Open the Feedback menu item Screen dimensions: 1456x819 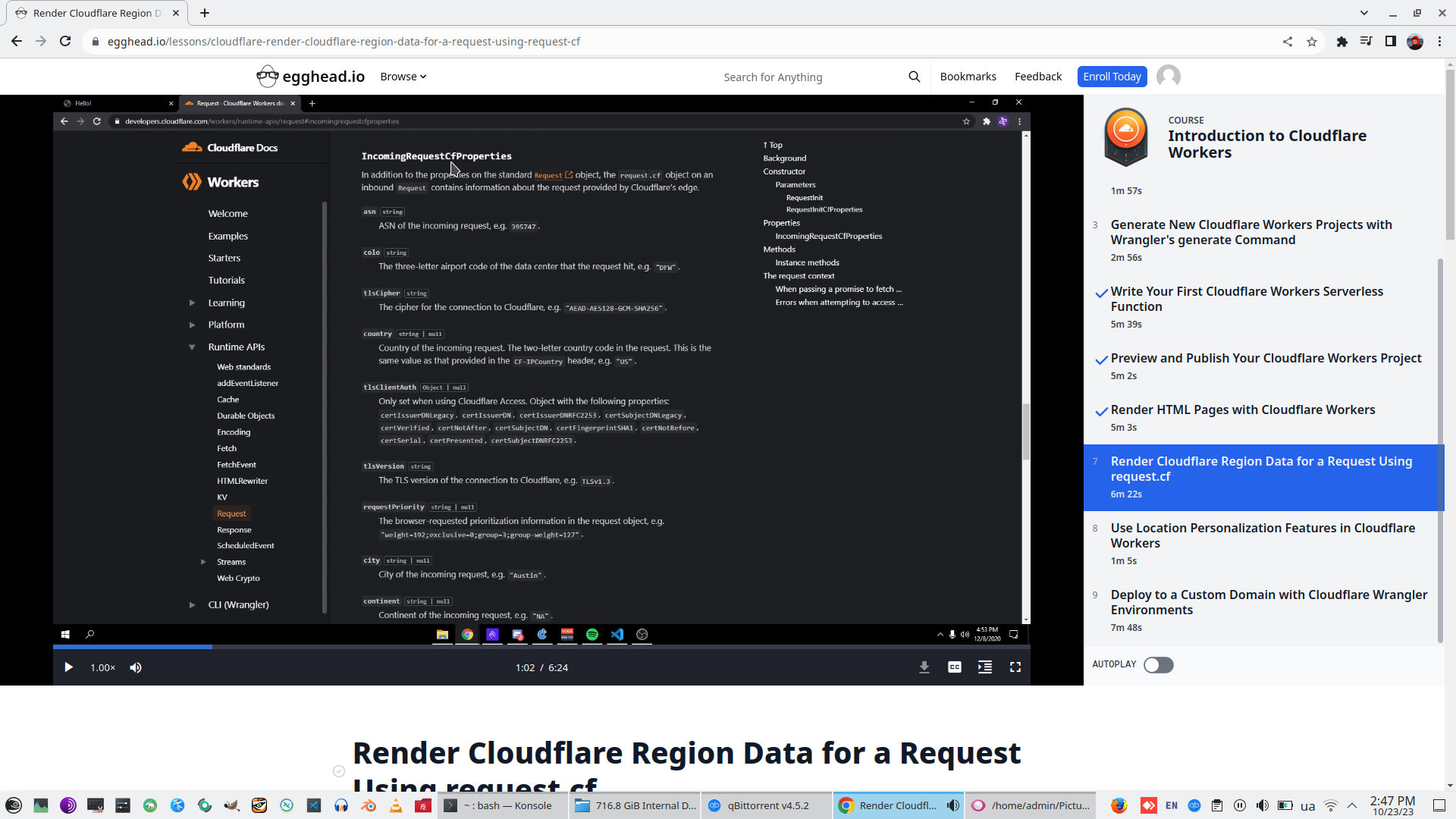1037,77
